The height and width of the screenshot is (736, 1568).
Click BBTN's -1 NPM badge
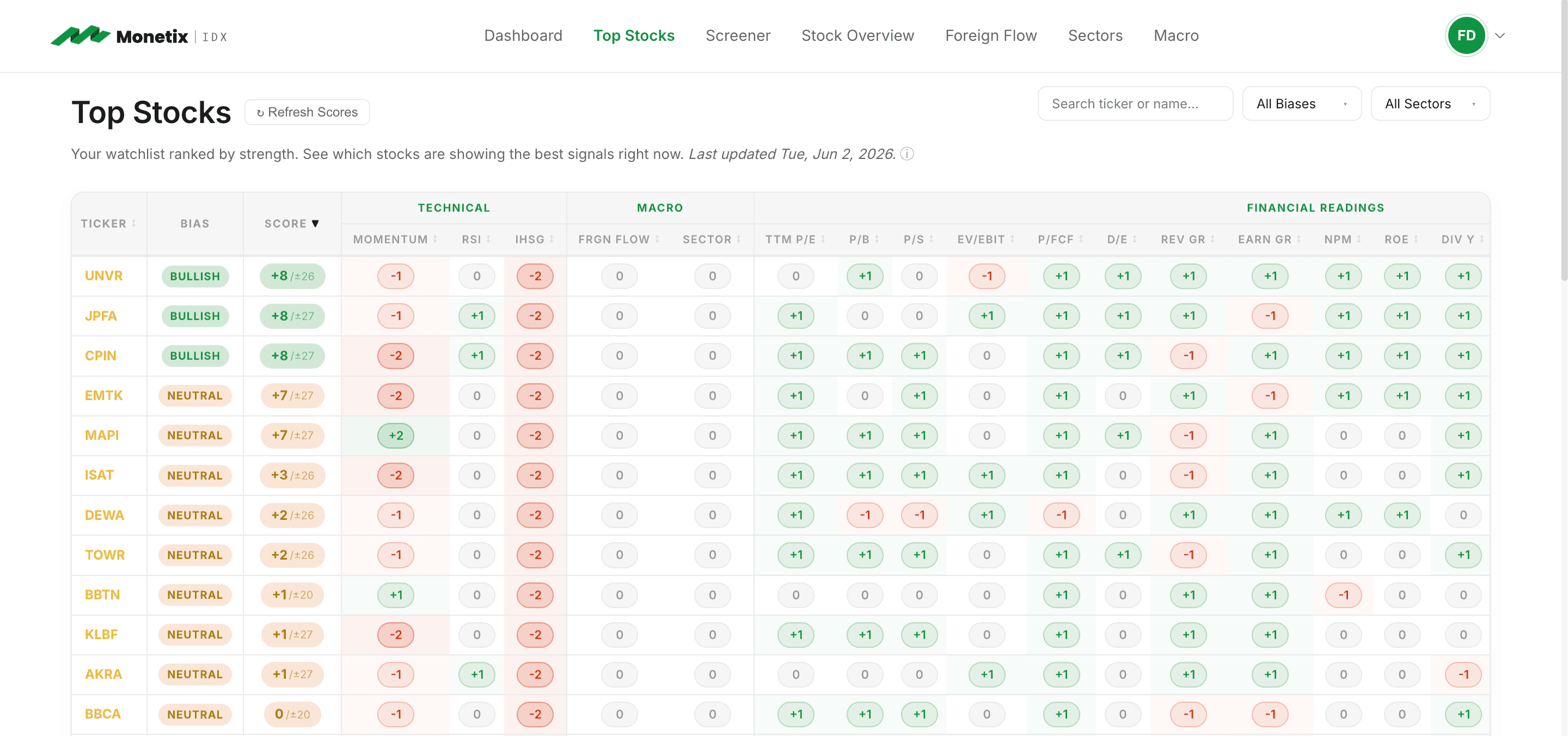pyautogui.click(x=1343, y=595)
